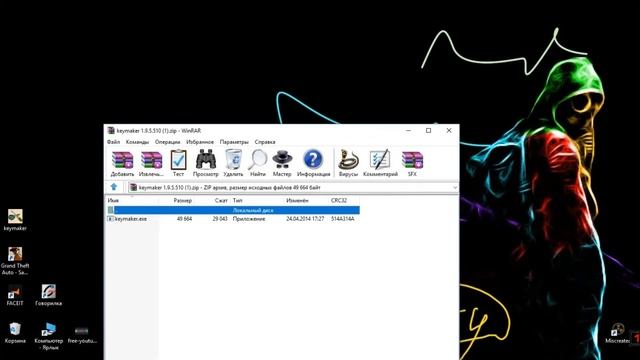Click the Добавить (Add) toolbar icon

[122, 160]
